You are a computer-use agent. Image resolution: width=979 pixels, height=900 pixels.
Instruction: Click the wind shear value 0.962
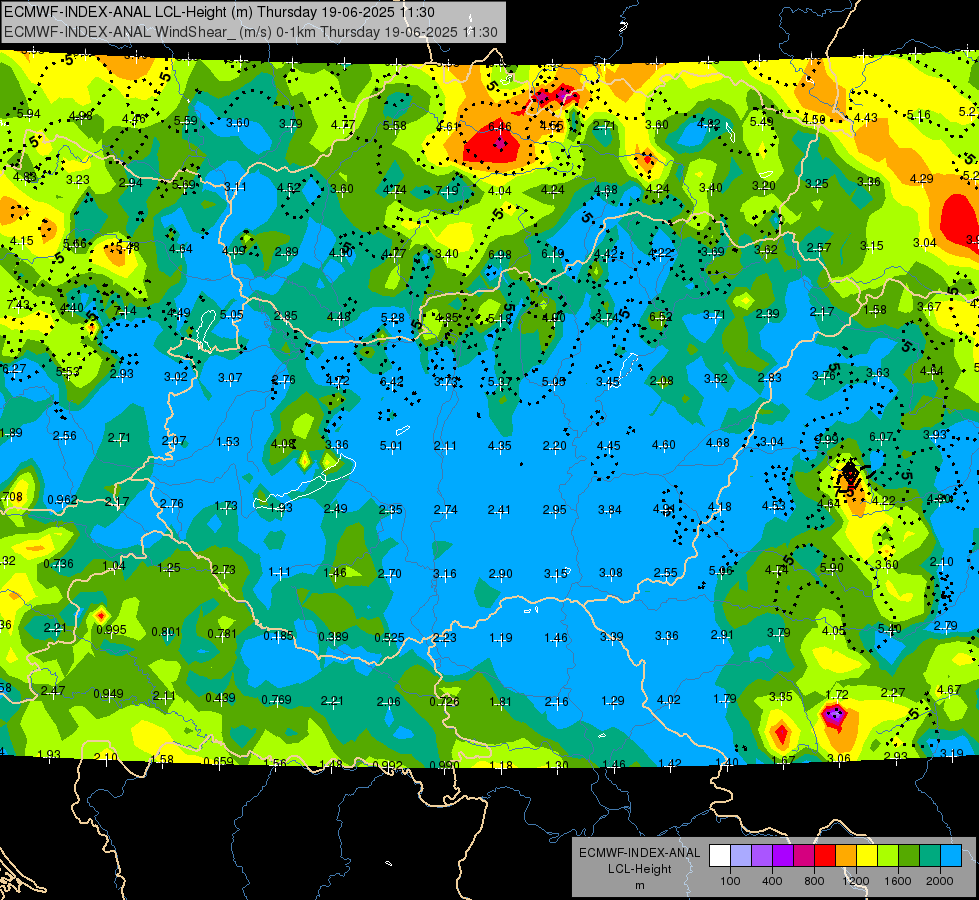pos(62,500)
